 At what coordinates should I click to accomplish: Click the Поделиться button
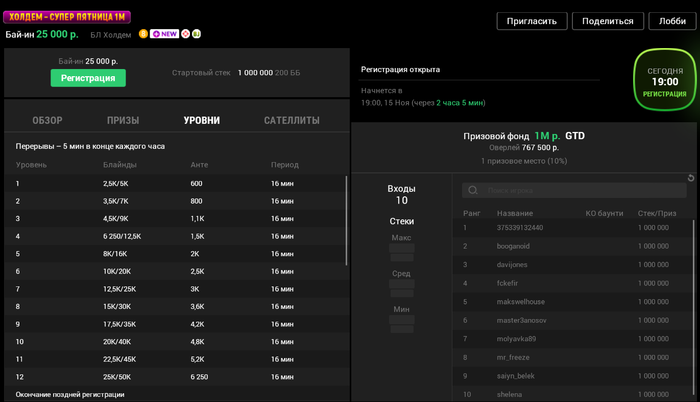pos(607,21)
